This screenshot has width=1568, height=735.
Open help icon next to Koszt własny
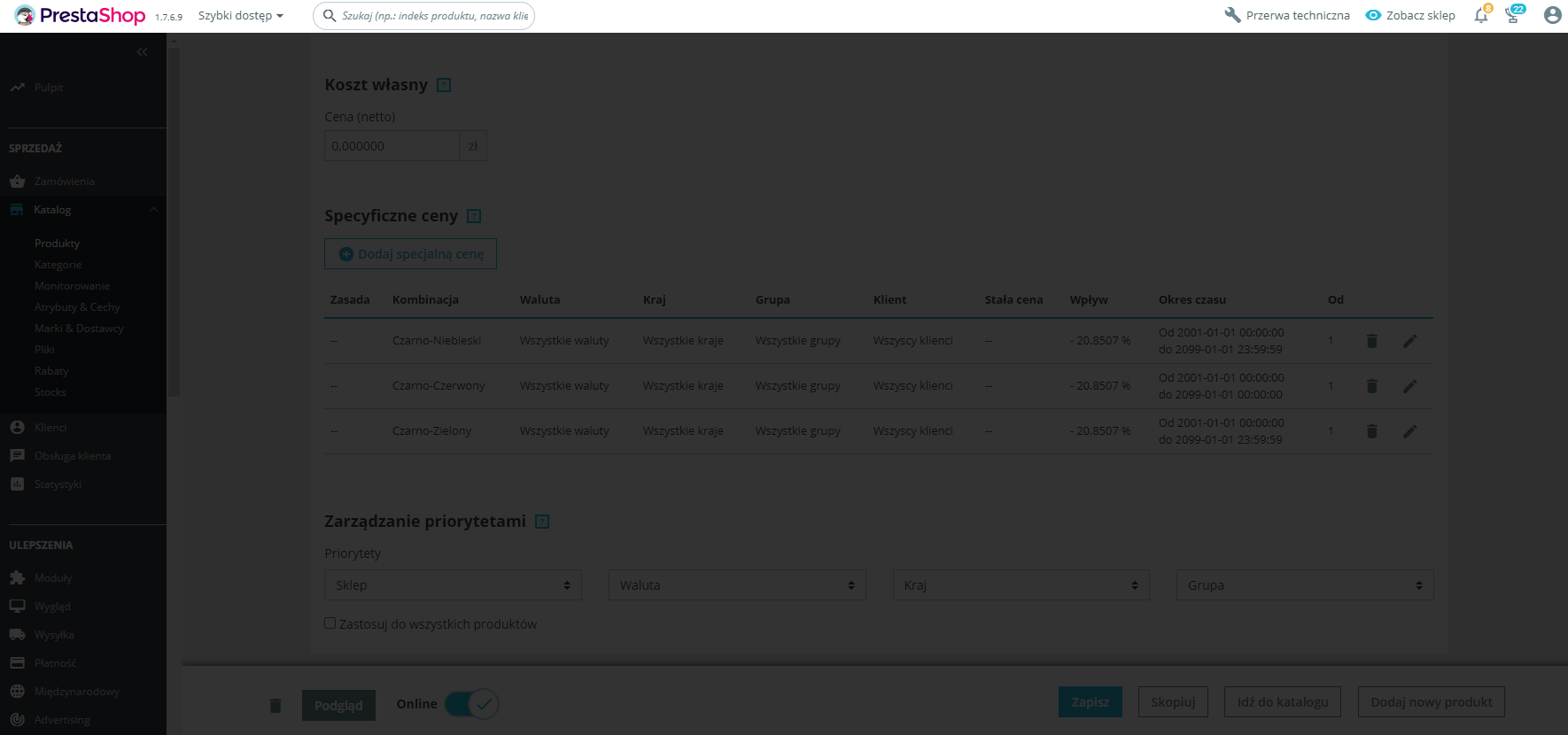(x=445, y=85)
